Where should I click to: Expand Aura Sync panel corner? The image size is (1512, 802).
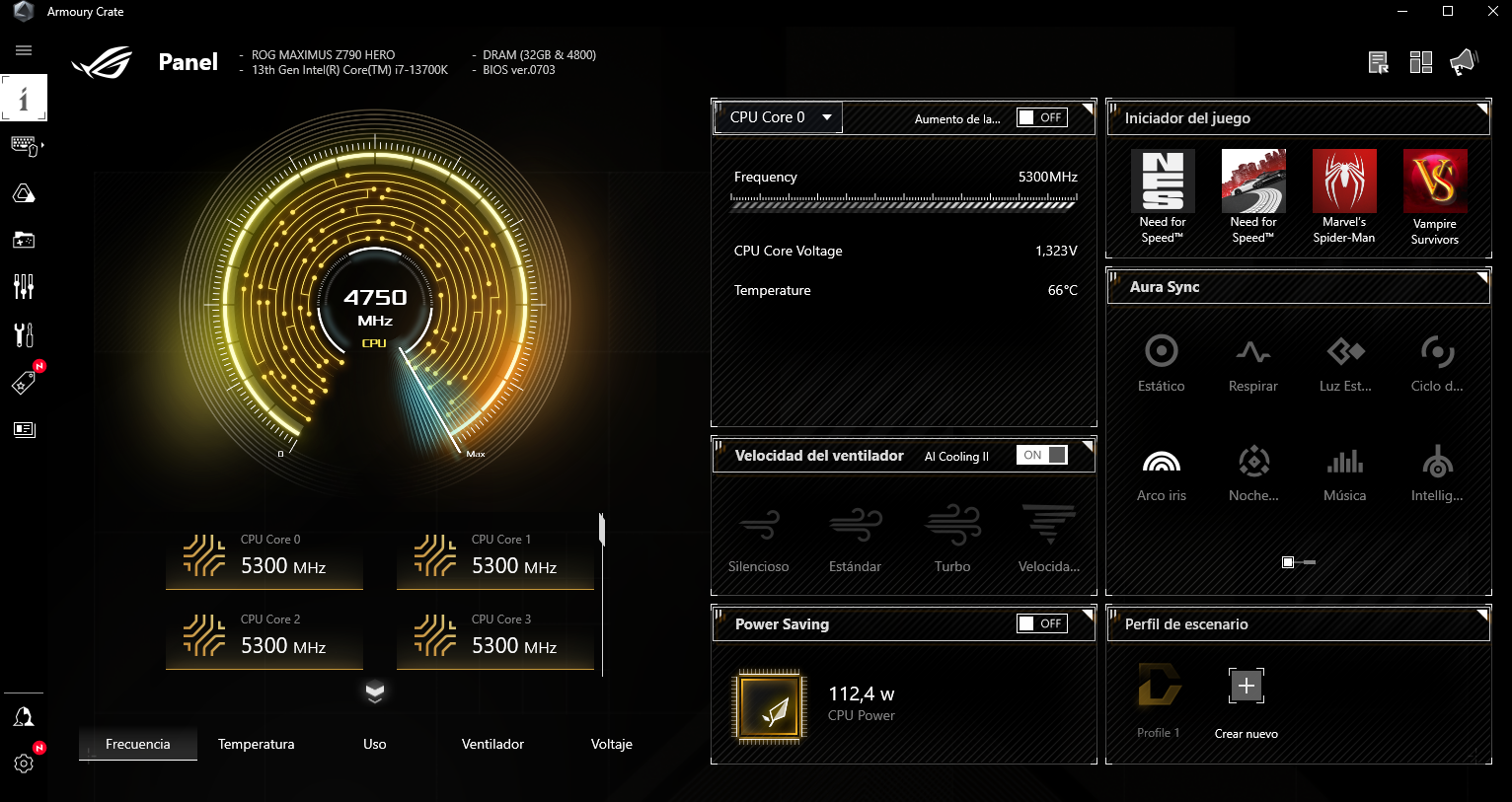(x=1482, y=276)
